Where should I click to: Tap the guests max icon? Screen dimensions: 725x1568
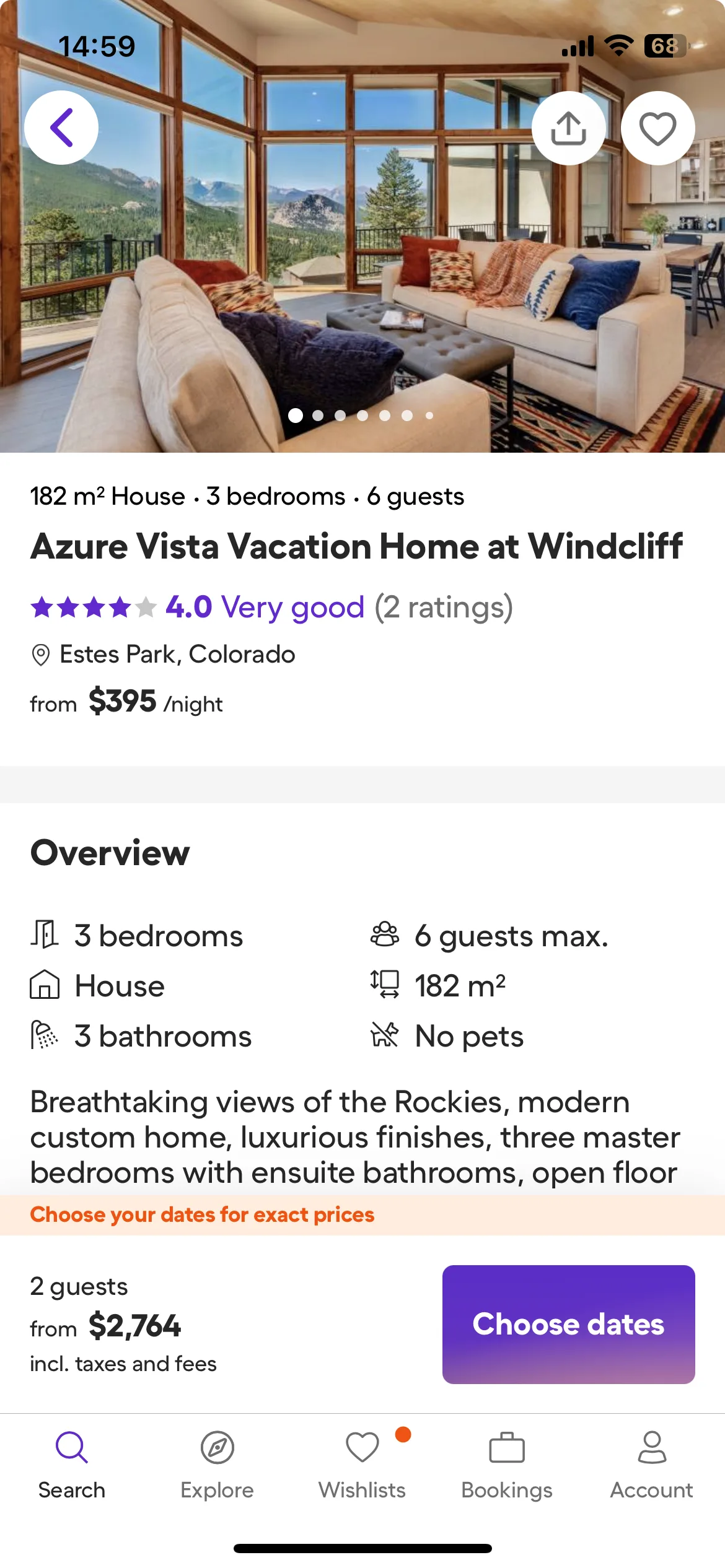coord(385,934)
